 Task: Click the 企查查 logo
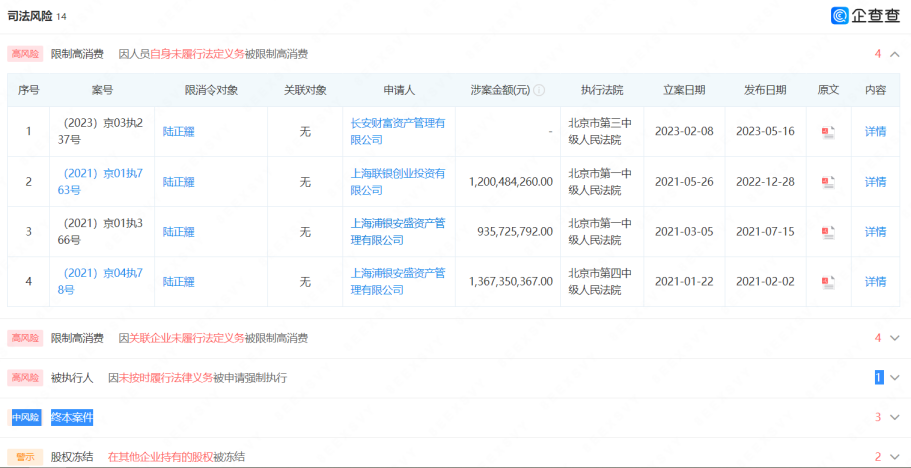coord(867,16)
